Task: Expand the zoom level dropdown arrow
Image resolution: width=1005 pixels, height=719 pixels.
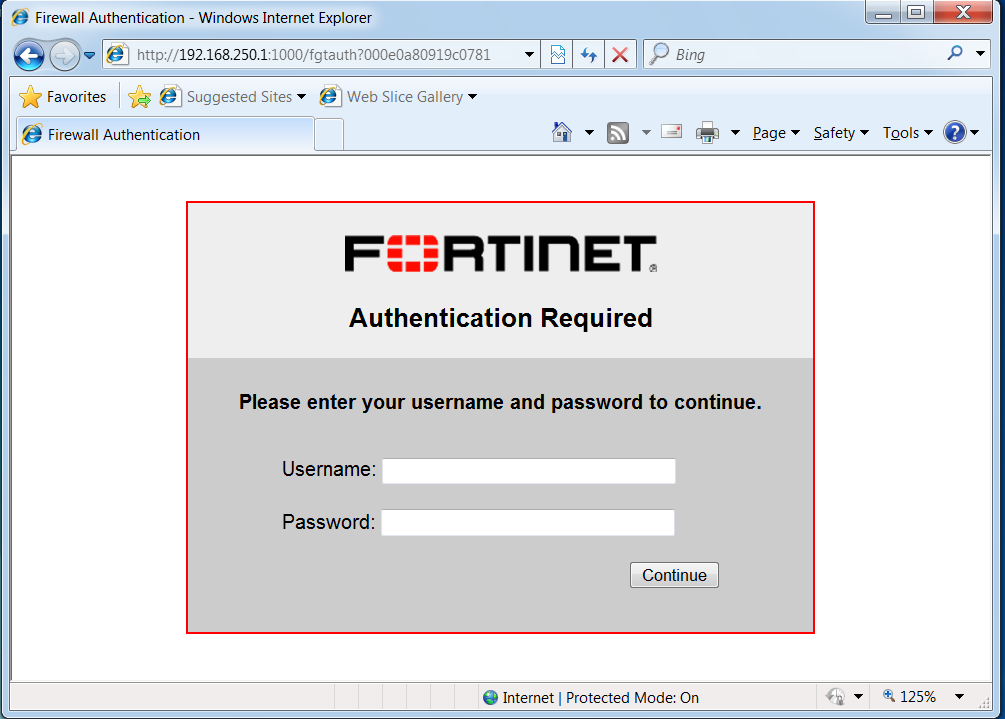Action: point(959,697)
